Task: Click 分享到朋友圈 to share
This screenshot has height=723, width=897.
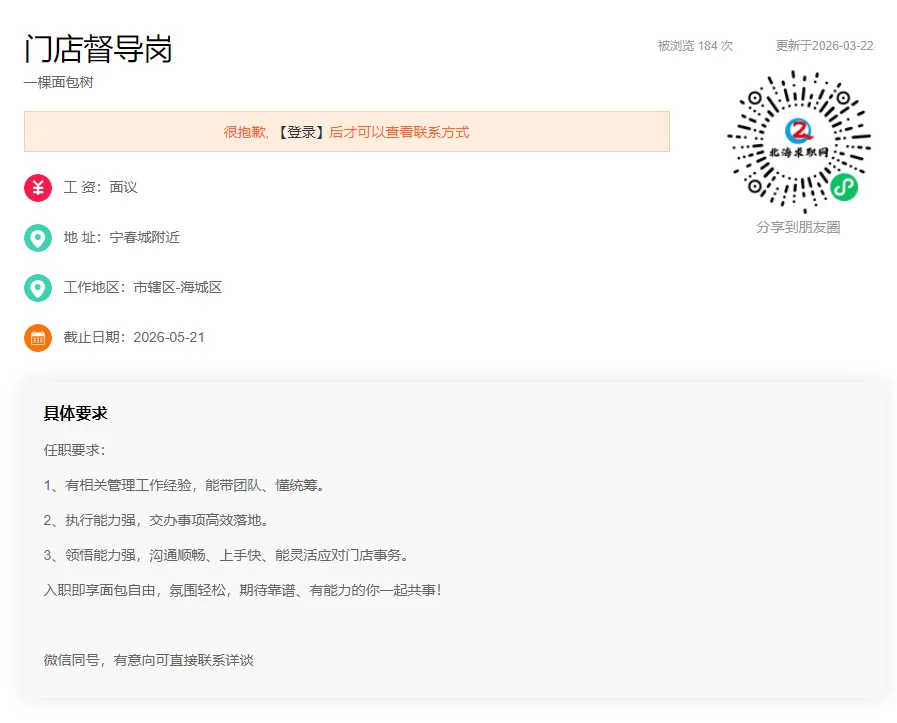Action: pyautogui.click(x=798, y=227)
